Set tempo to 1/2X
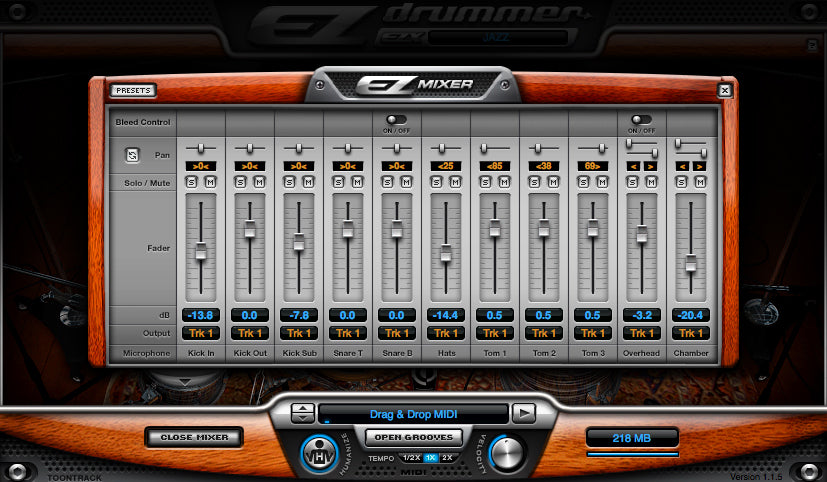The width and height of the screenshot is (827, 482). (410, 457)
